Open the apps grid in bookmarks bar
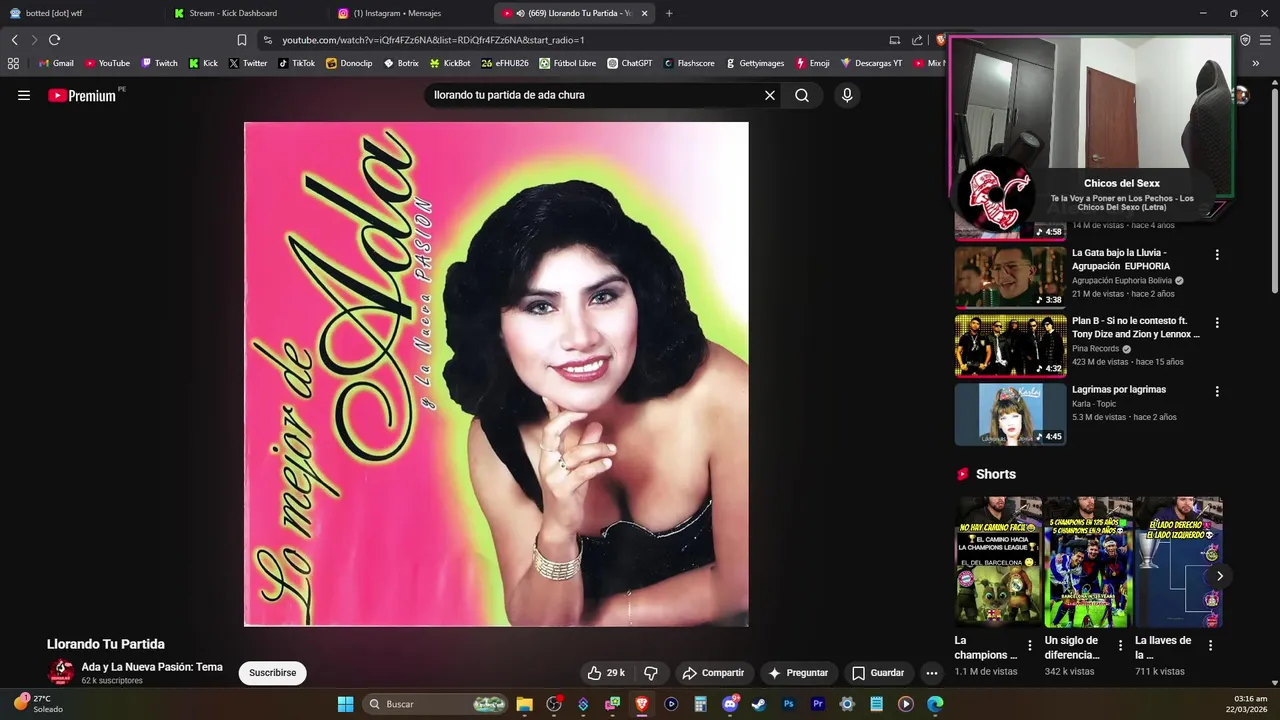 [x=13, y=63]
